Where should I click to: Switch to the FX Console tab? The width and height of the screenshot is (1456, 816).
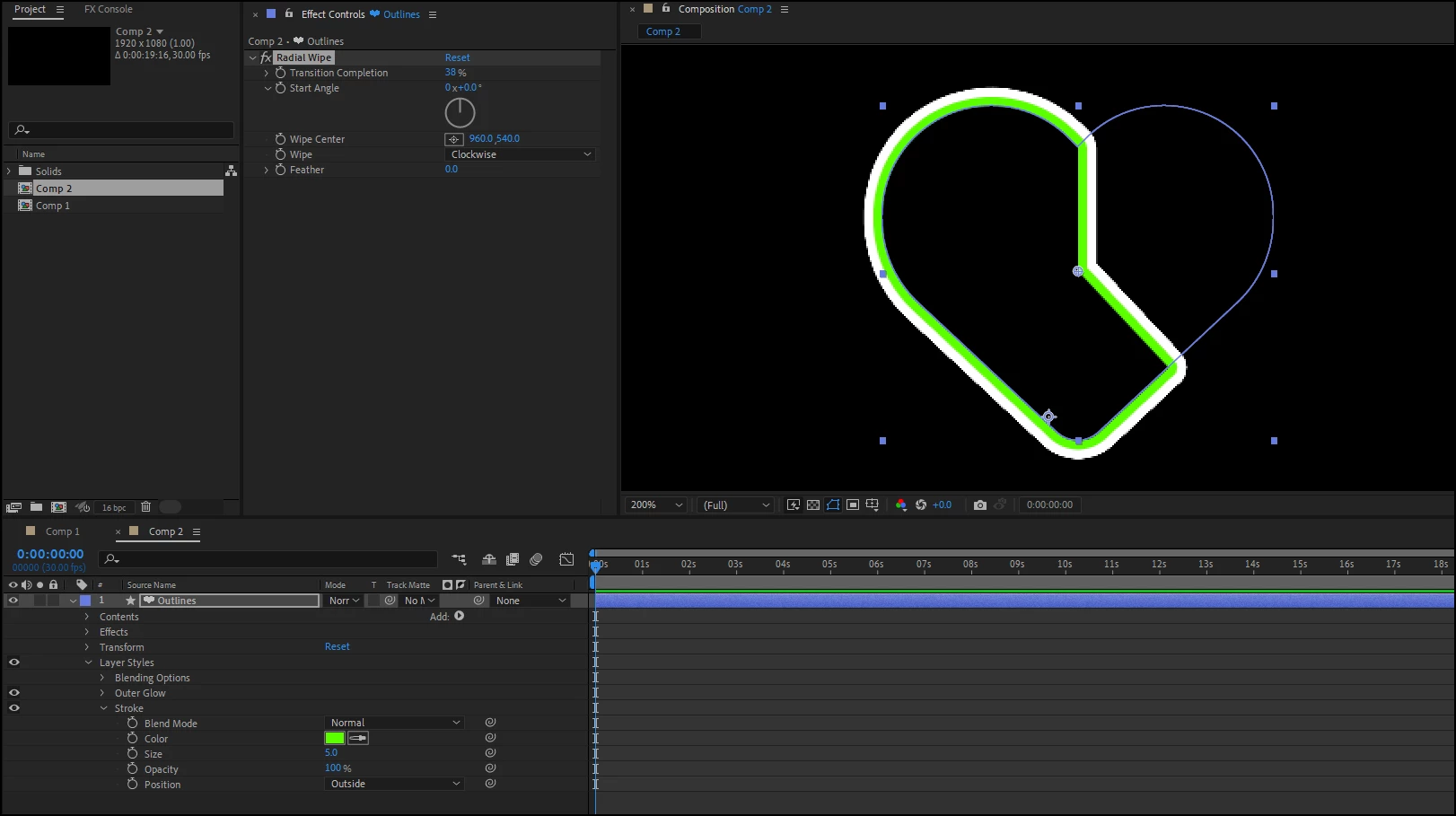108,9
